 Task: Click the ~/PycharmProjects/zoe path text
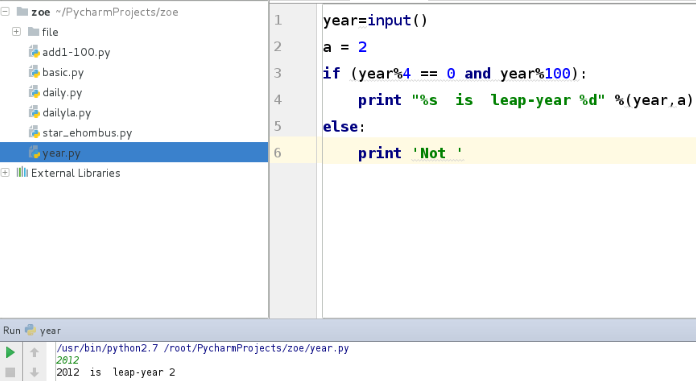[x=117, y=12]
